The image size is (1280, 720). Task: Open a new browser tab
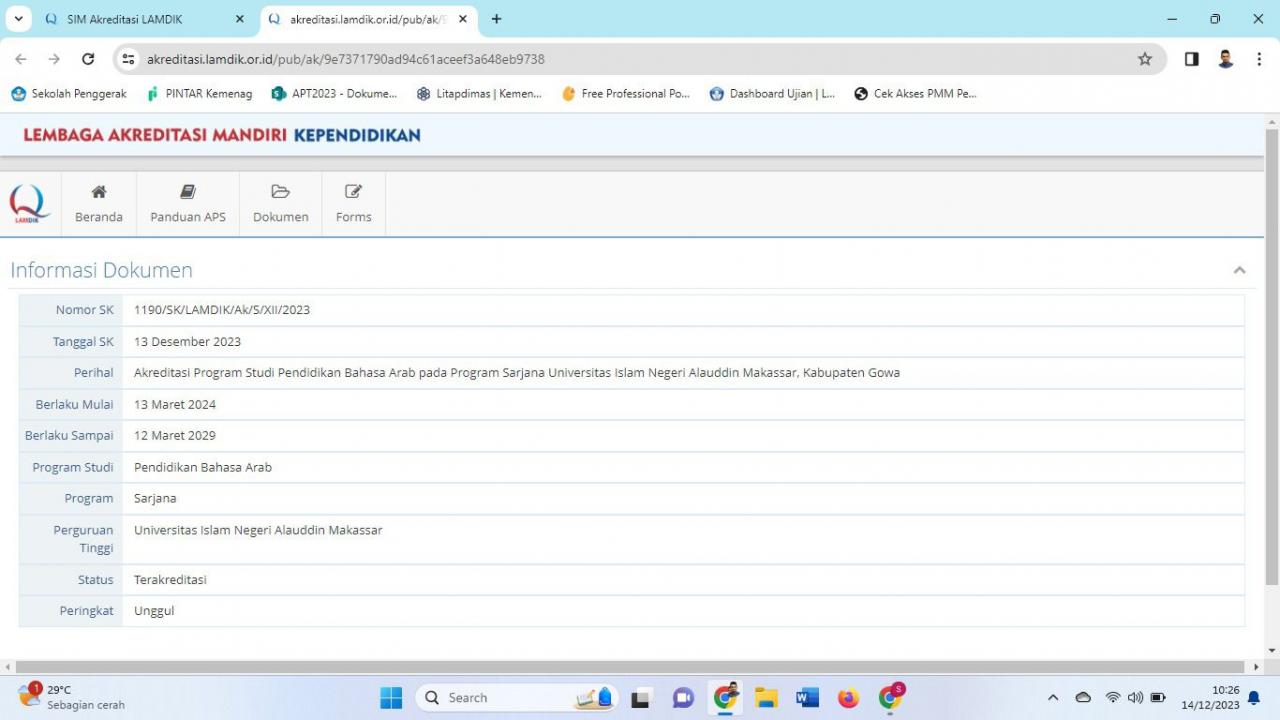(496, 19)
